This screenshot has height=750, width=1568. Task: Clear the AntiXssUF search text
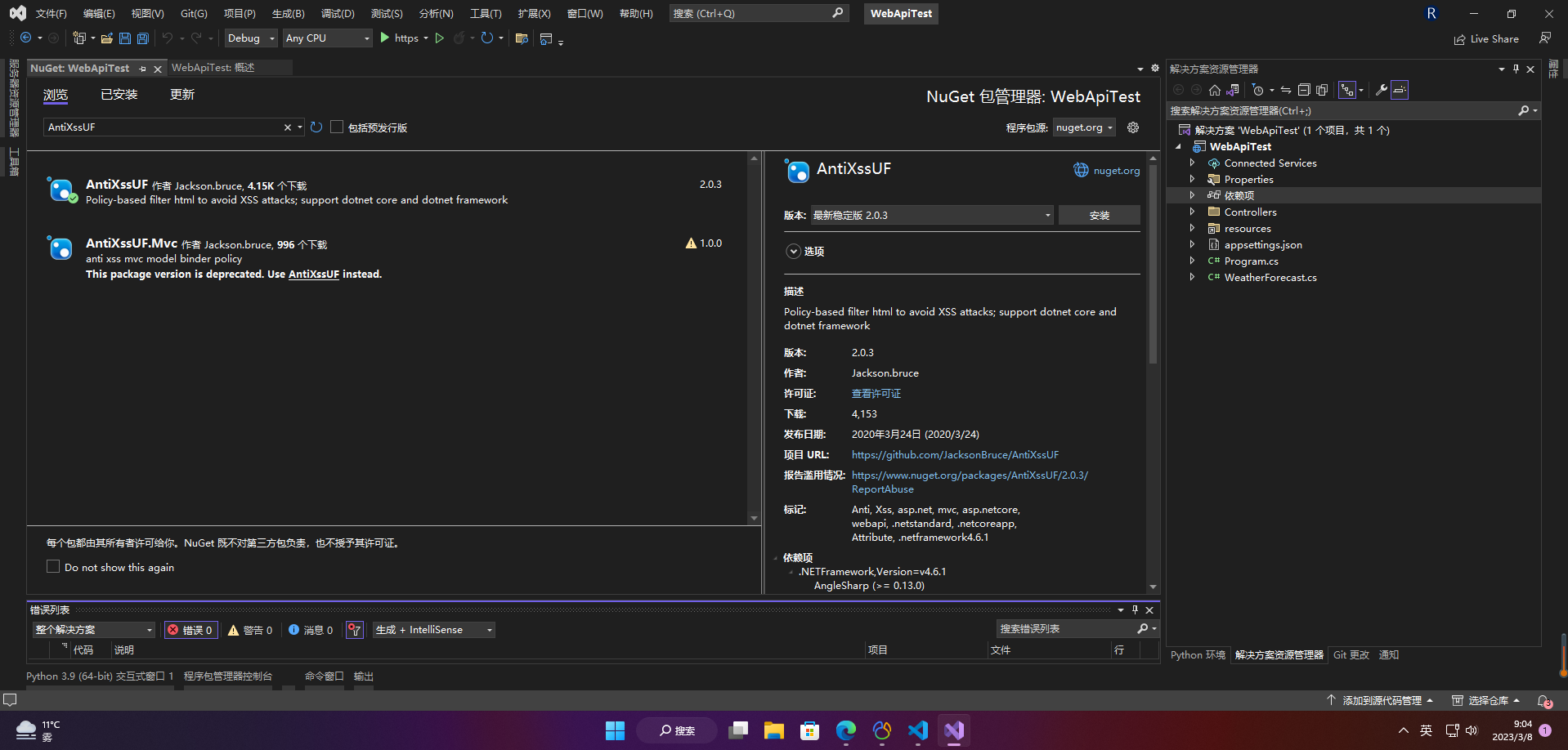click(x=288, y=127)
